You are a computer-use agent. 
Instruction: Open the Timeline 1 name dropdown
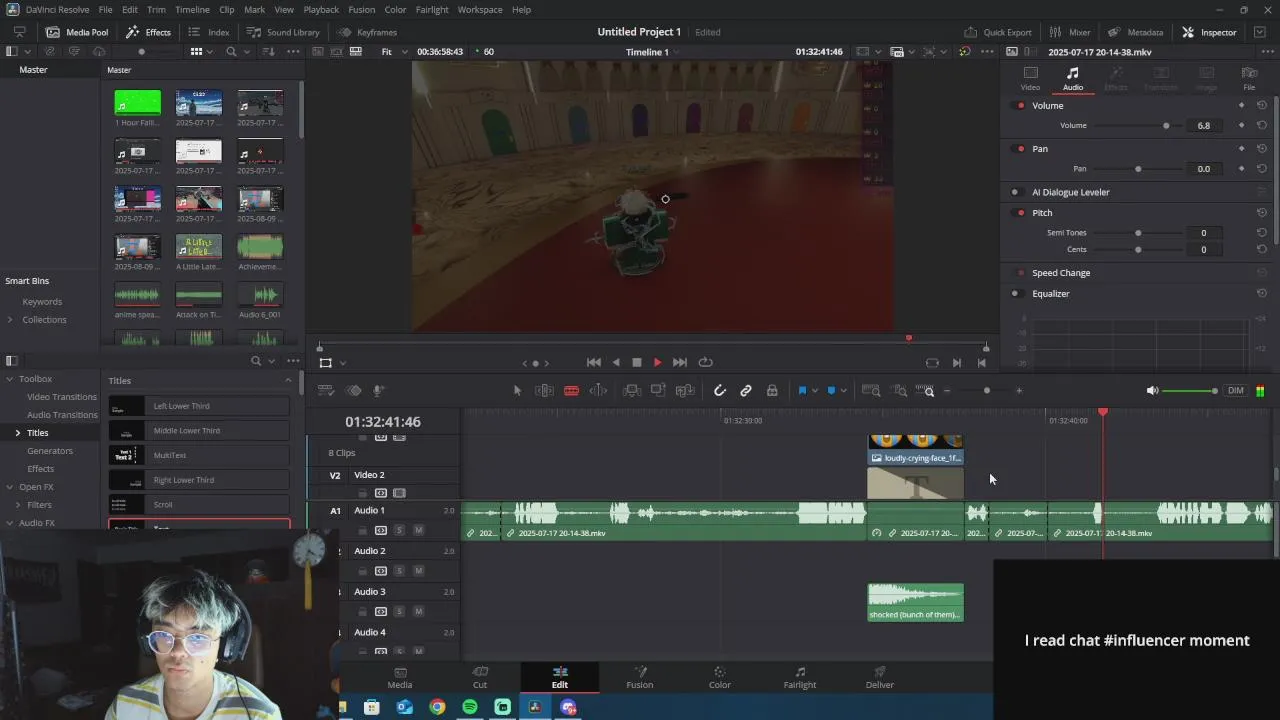point(652,52)
